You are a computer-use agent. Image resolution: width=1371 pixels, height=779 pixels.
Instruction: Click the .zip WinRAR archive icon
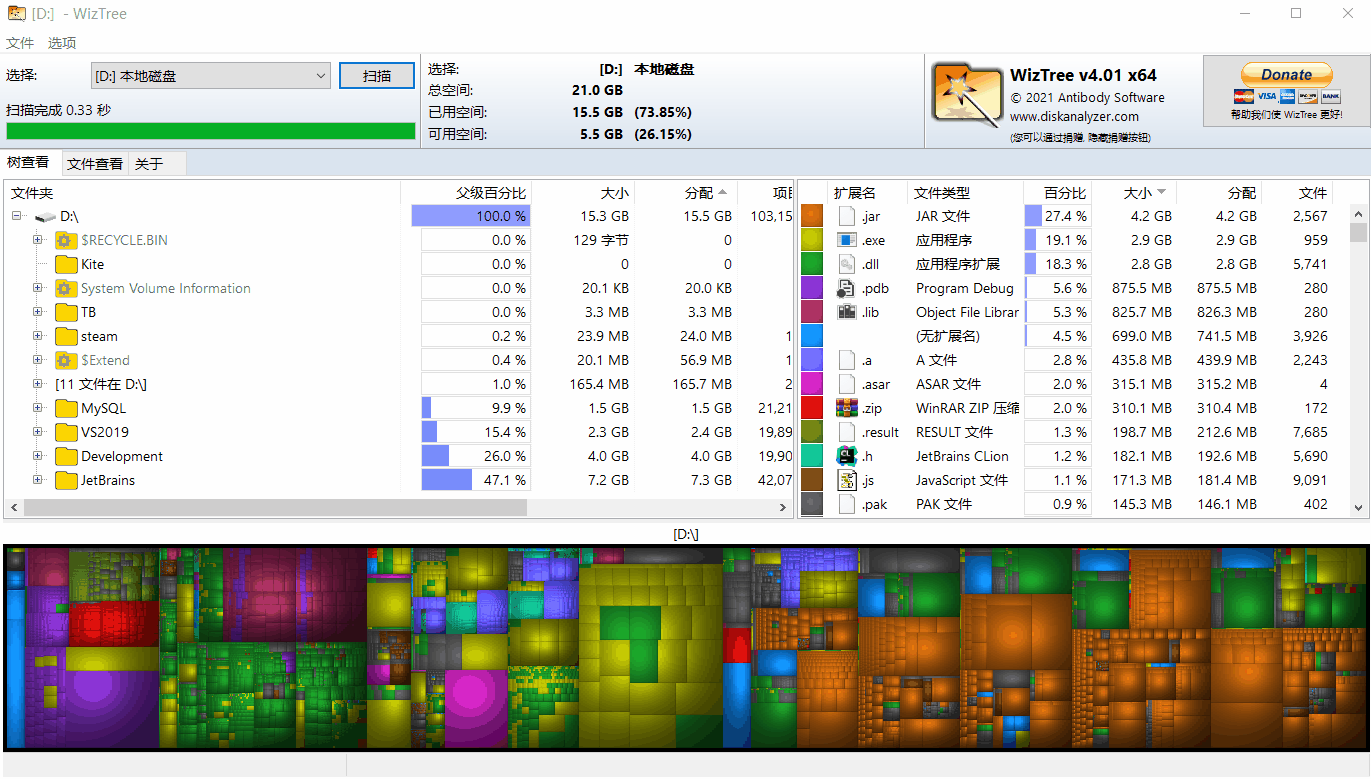(847, 408)
